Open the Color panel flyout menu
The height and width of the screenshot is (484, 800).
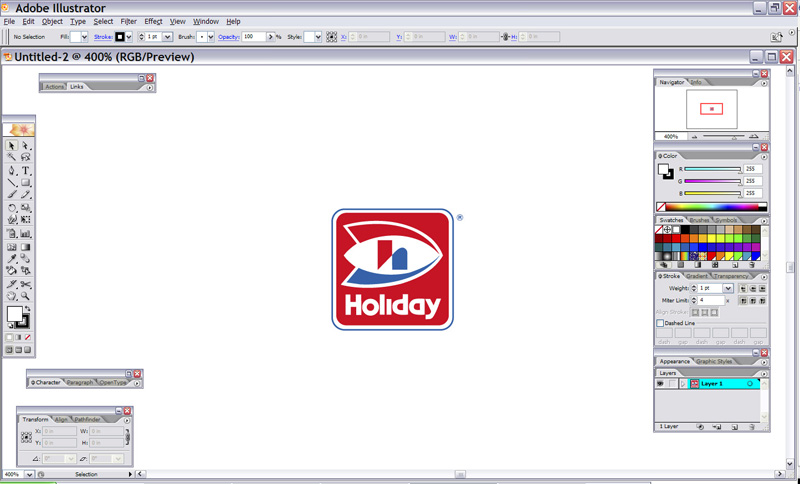coord(764,157)
